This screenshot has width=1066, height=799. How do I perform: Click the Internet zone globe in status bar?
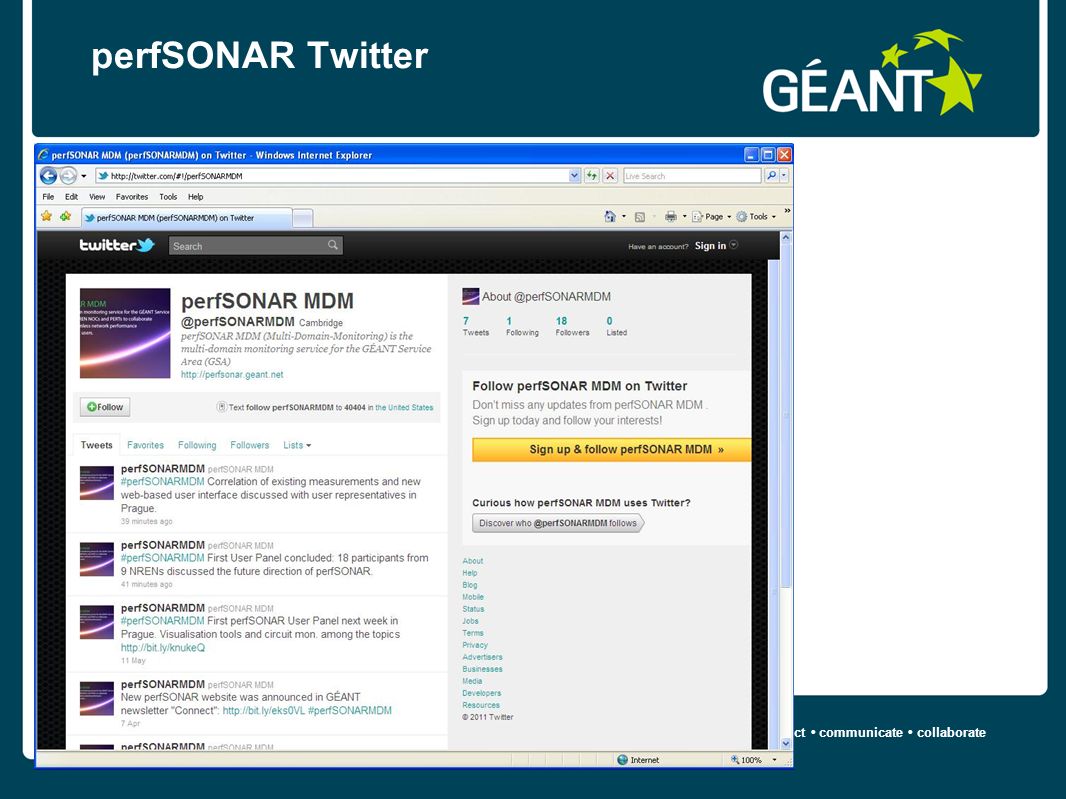pos(622,760)
